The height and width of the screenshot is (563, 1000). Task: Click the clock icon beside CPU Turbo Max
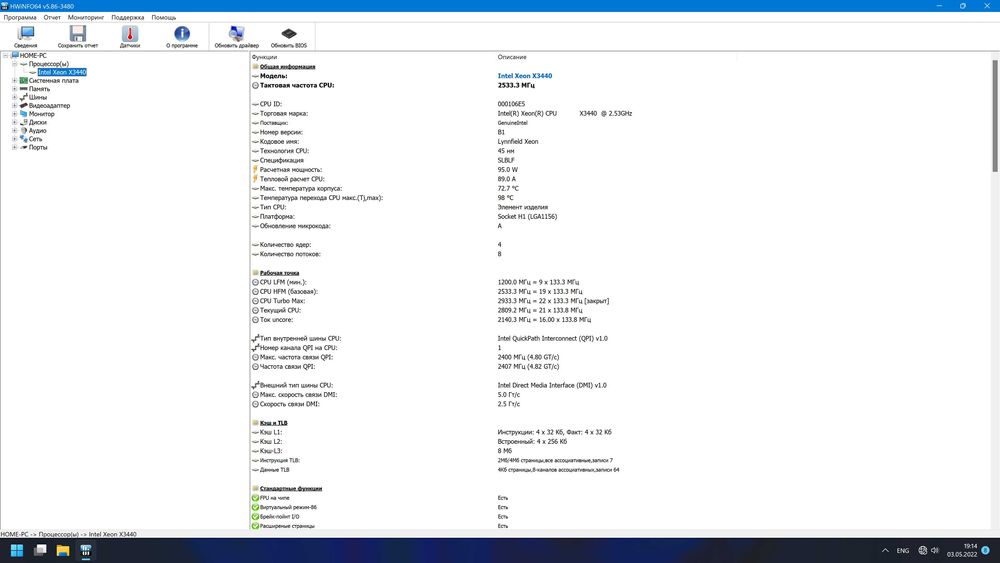point(255,301)
